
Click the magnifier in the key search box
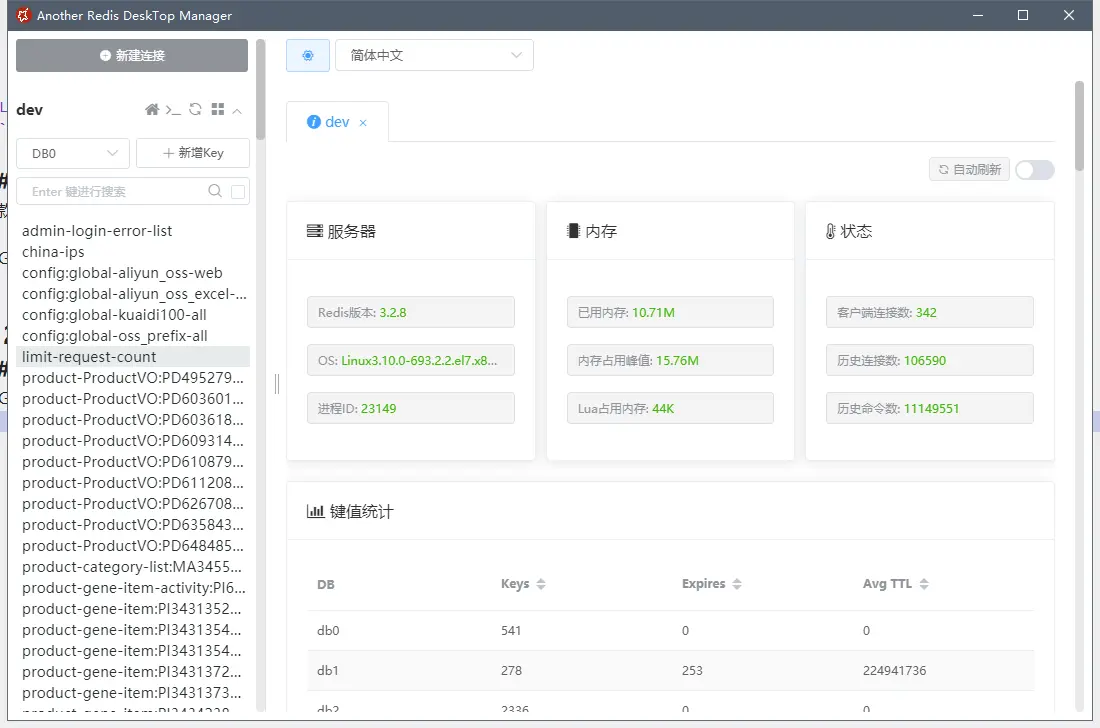click(215, 191)
